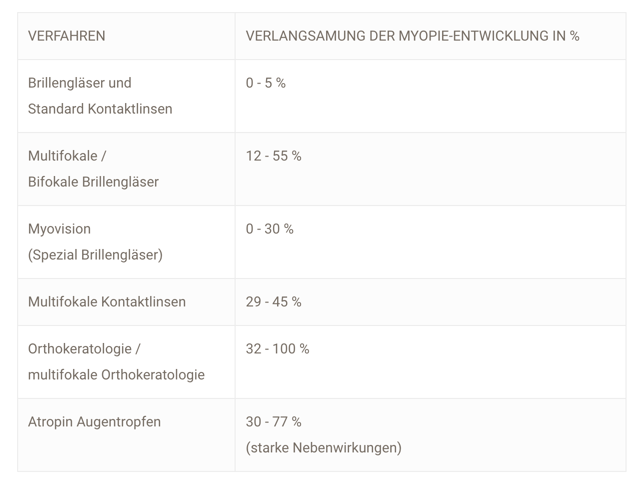Click the 'Atropin Augentropfen' cell
The image size is (642, 486).
coord(94,422)
